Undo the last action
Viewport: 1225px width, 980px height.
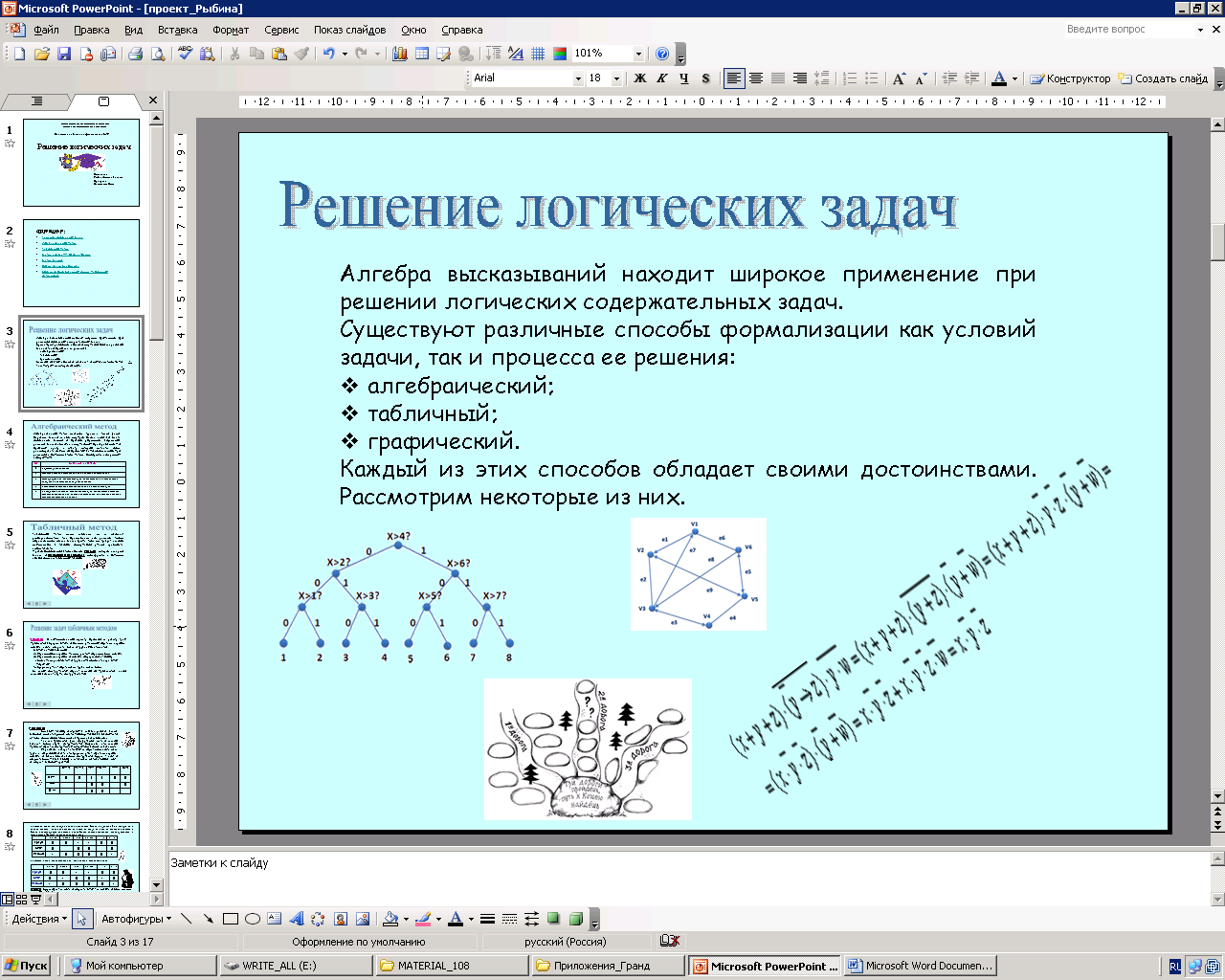pyautogui.click(x=328, y=54)
